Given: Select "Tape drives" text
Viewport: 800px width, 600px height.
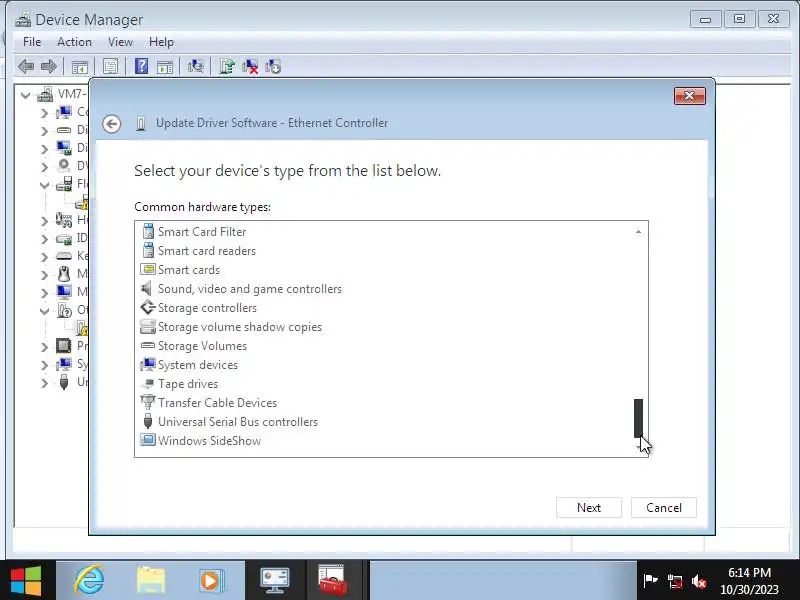Looking at the screenshot, I should [188, 384].
